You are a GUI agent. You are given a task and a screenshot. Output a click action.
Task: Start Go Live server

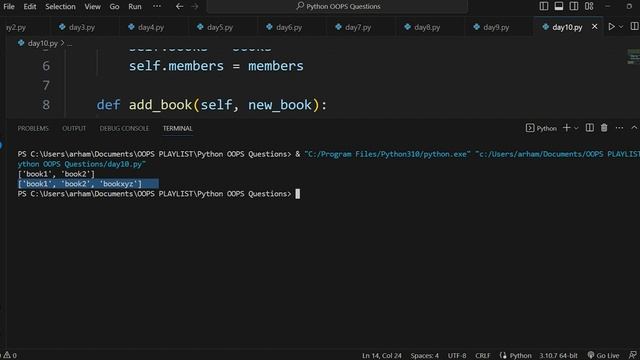(x=603, y=356)
